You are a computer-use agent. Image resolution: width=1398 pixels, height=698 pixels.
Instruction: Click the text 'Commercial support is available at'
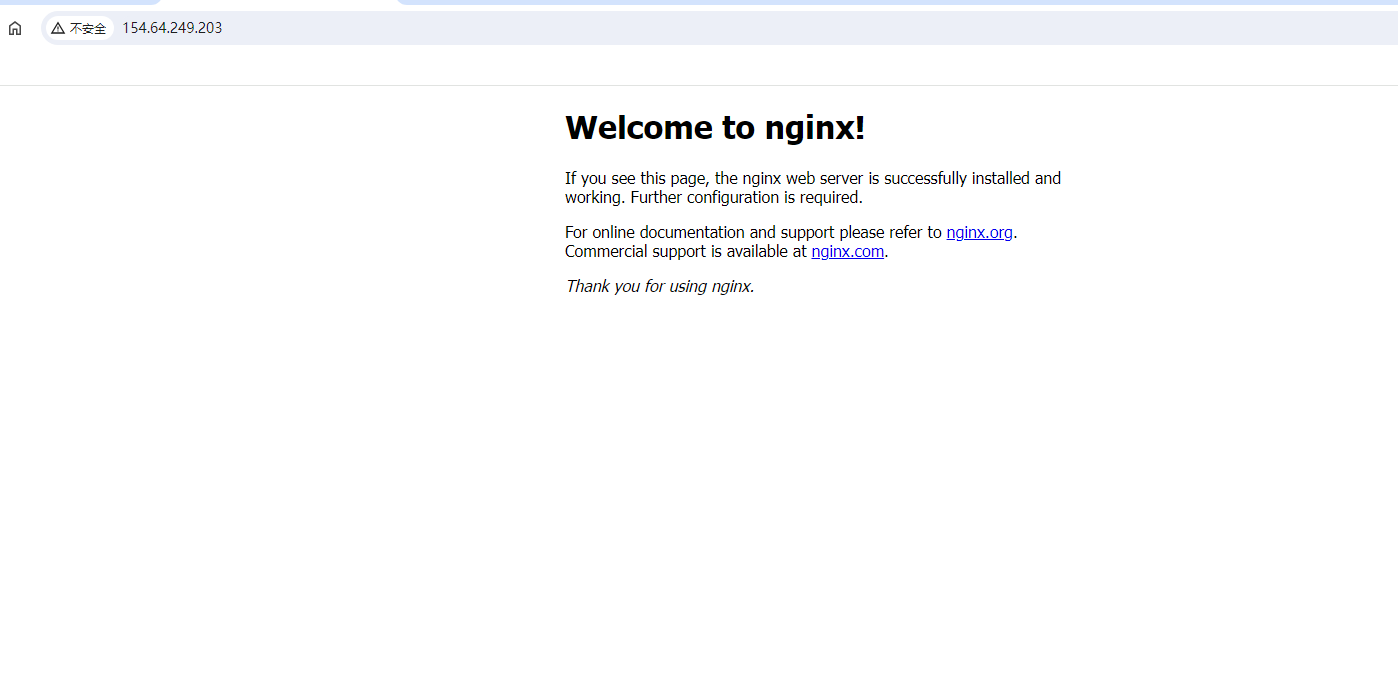click(686, 251)
